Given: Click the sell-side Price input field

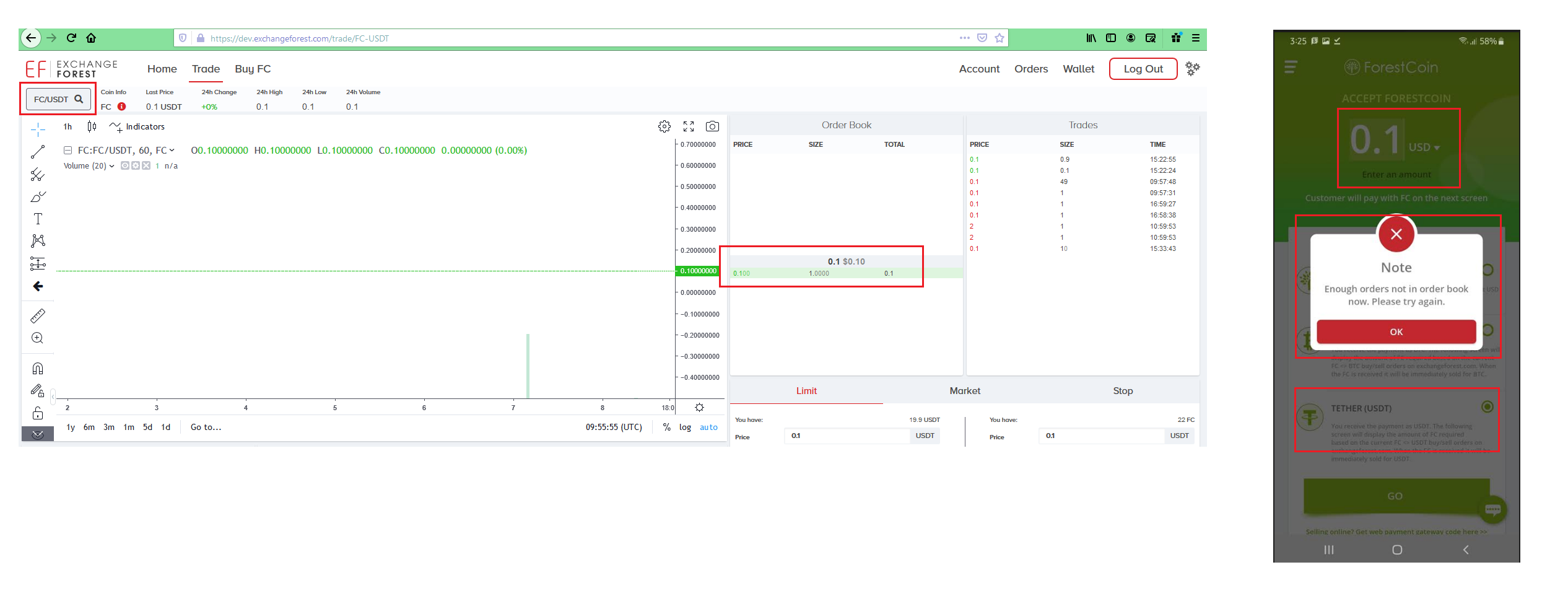Looking at the screenshot, I should tap(1101, 436).
